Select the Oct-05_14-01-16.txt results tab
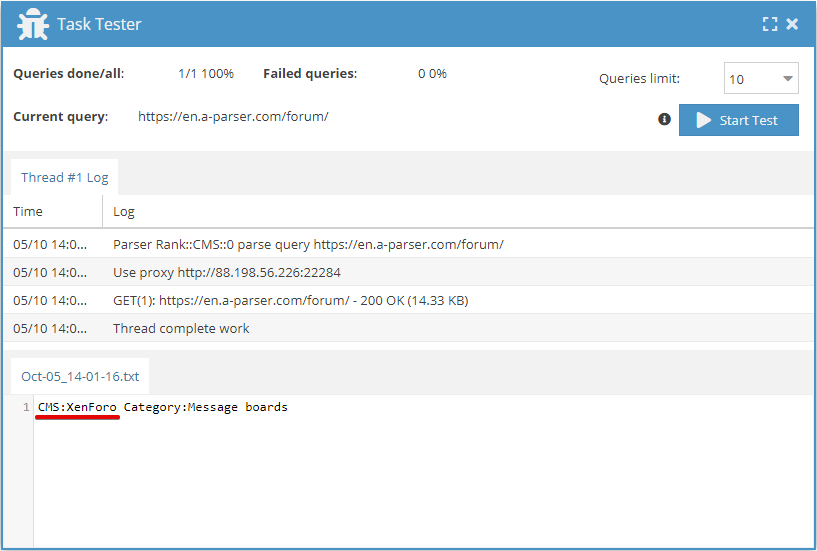The height and width of the screenshot is (551, 817). 80,377
